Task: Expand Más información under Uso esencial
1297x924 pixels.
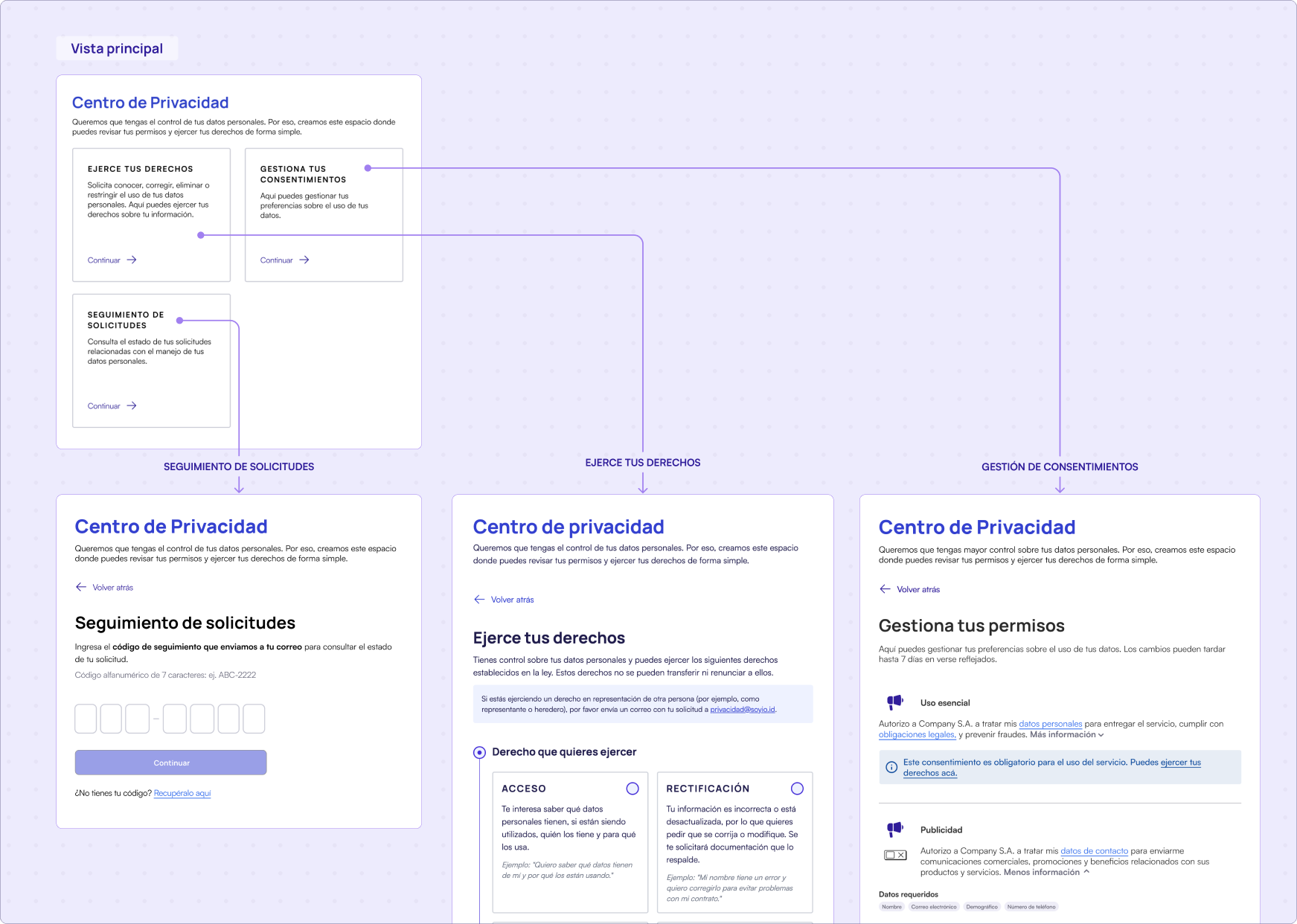Action: click(x=1066, y=734)
